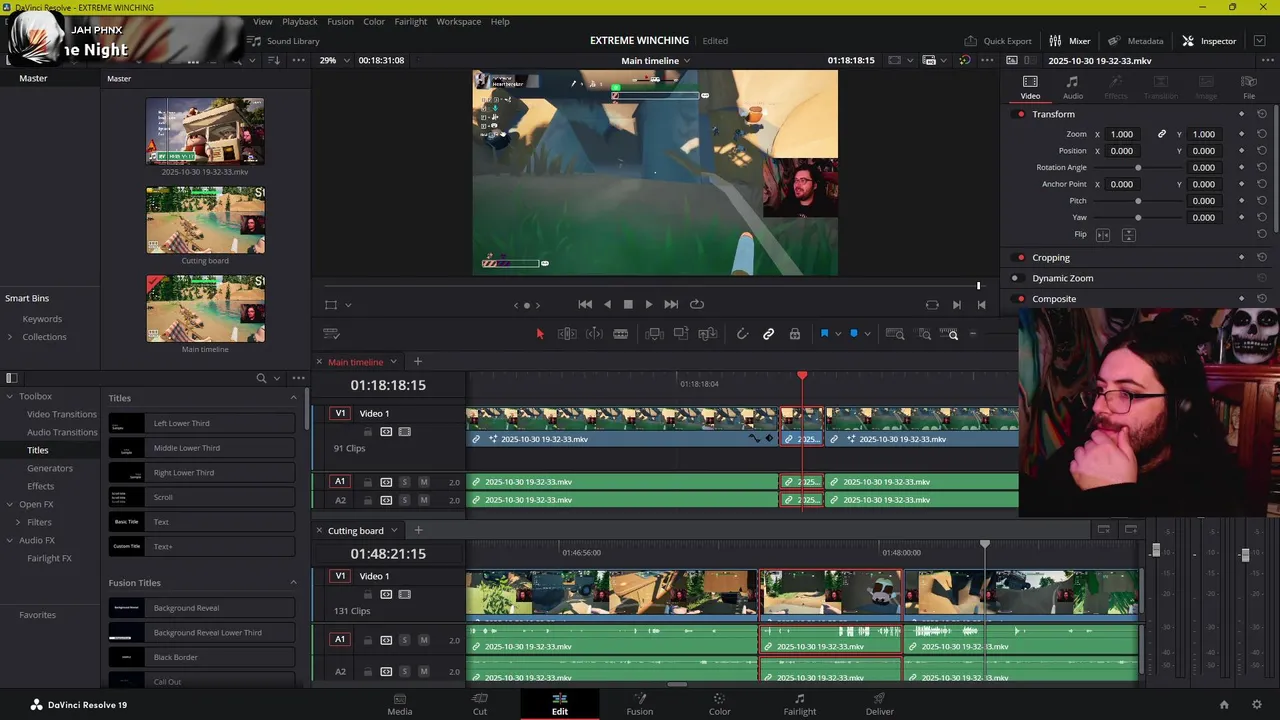Open the Fusion menu
The image size is (1280, 720).
tap(340, 21)
